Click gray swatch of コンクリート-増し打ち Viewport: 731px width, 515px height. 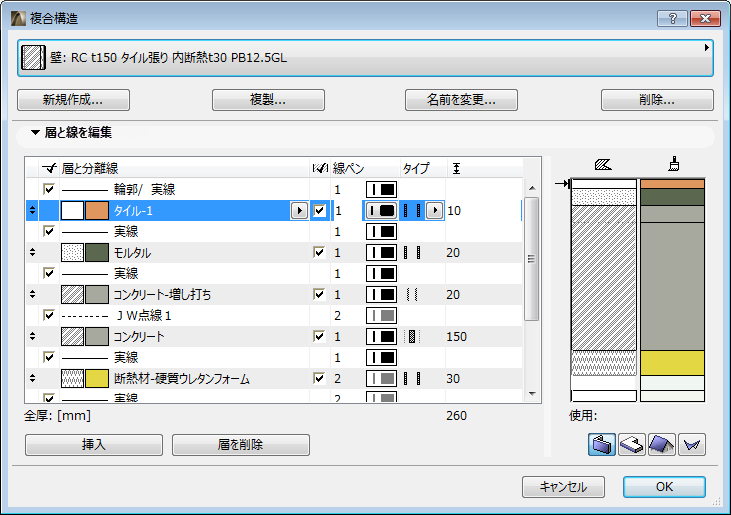[97, 295]
